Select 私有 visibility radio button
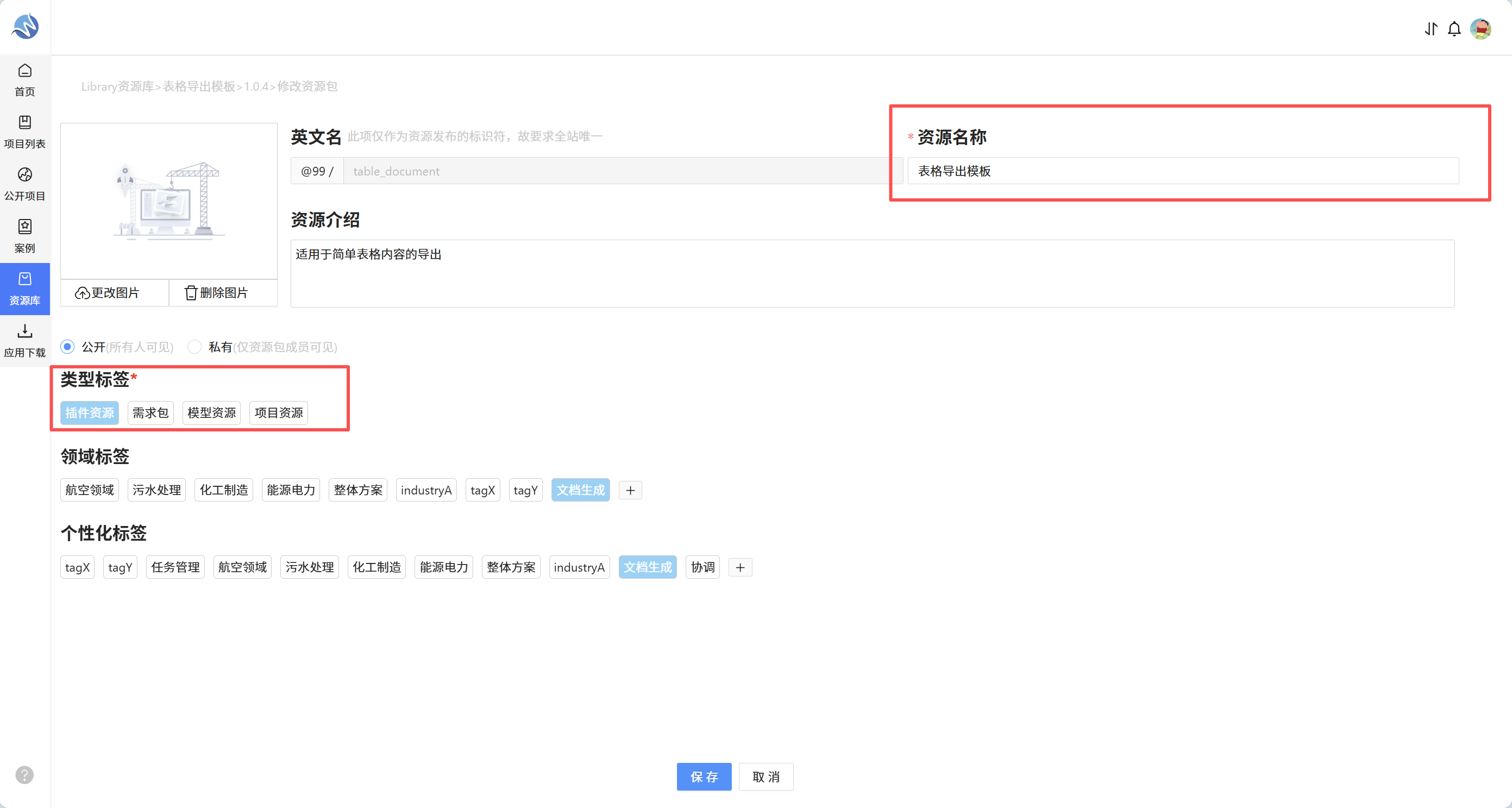The width and height of the screenshot is (1512, 808). pyautogui.click(x=195, y=347)
